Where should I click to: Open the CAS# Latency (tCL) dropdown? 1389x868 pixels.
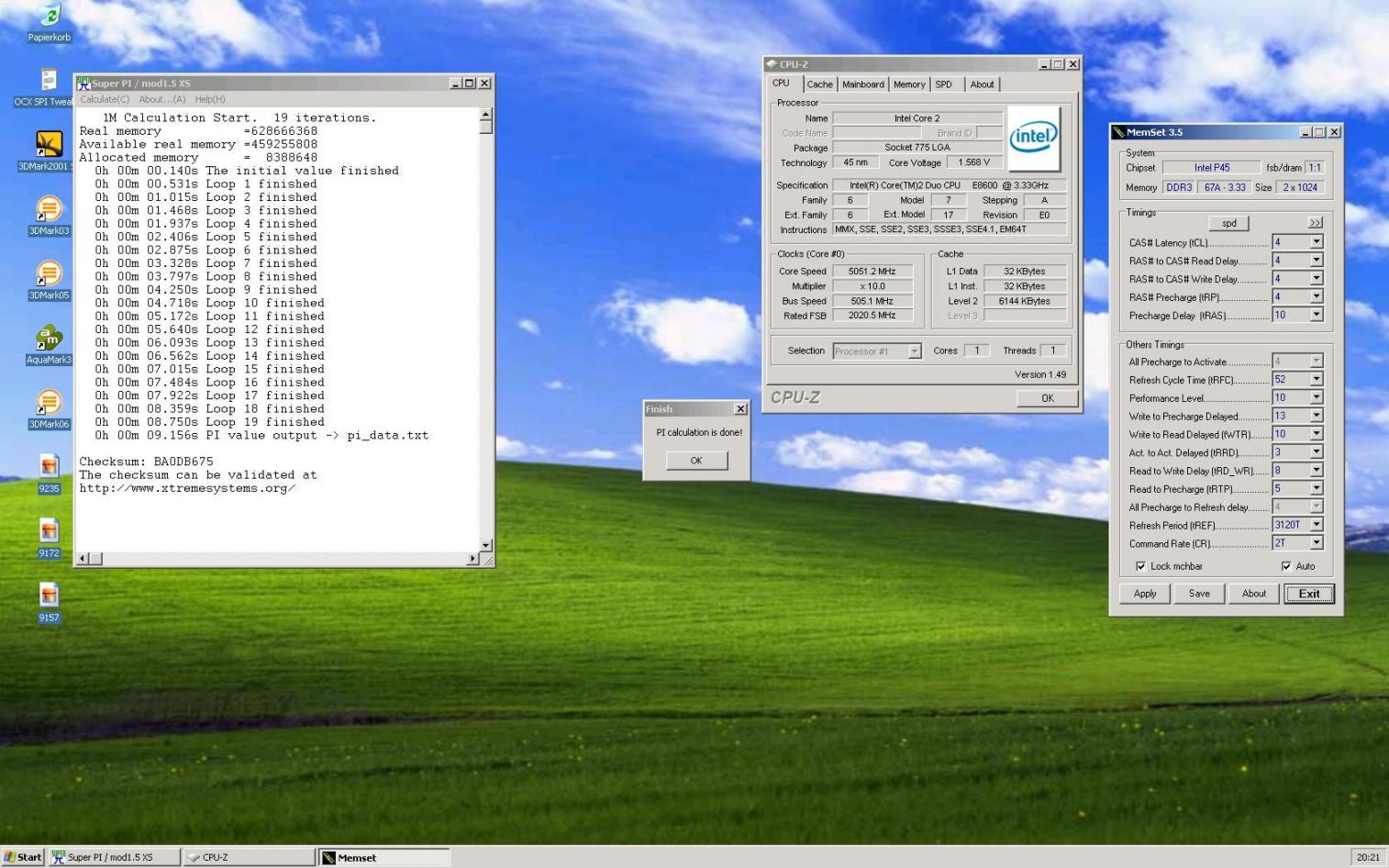1317,242
